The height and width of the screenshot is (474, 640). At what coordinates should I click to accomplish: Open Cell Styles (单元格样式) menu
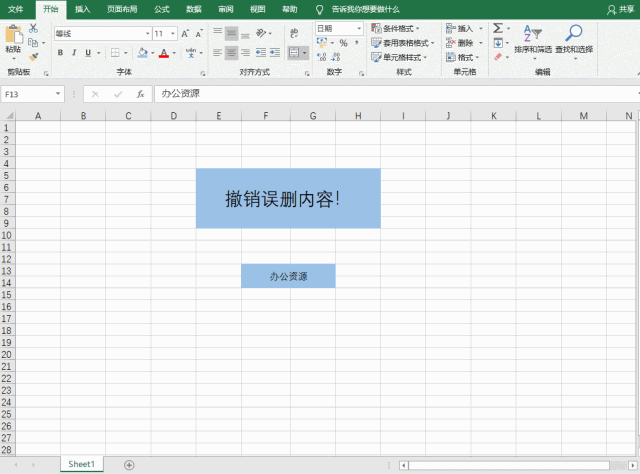[399, 57]
